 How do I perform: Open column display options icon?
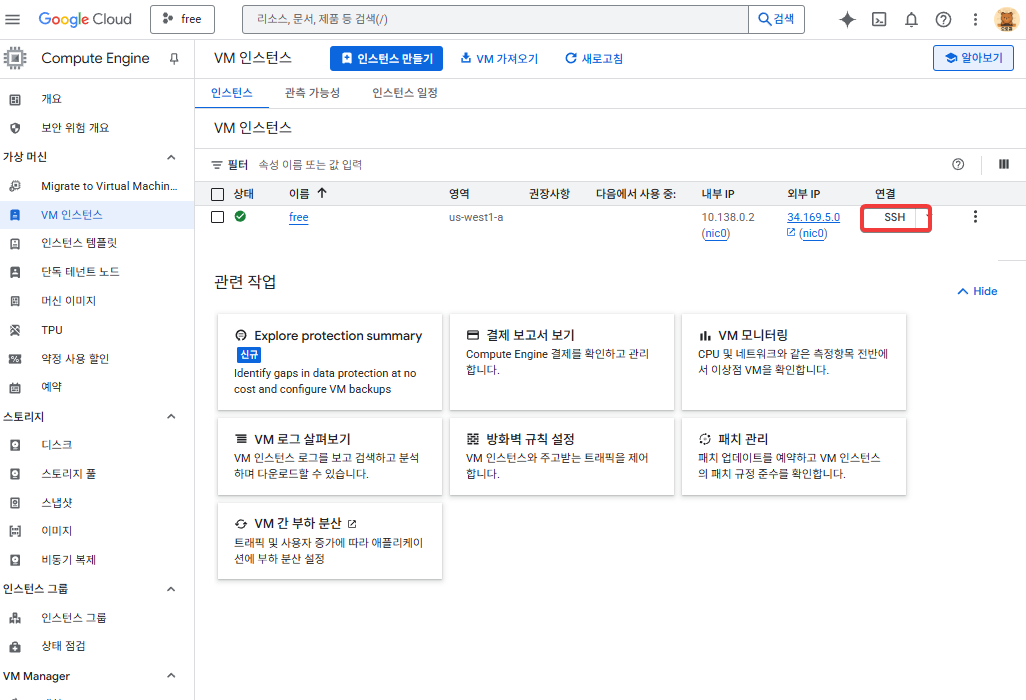[1003, 164]
